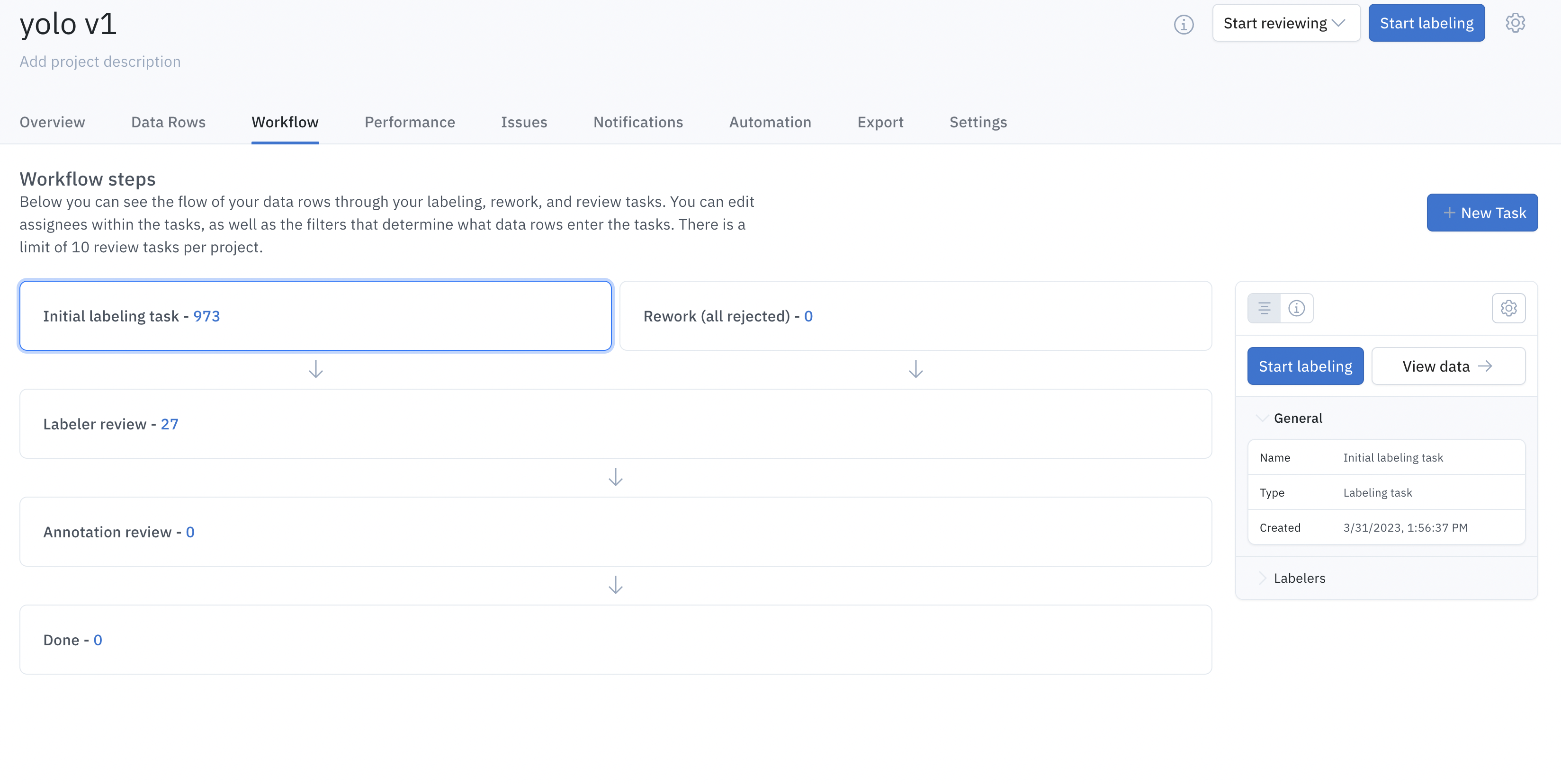Click the project info icon near Start reviewing
Viewport: 1561px width, 784px height.
coord(1184,24)
